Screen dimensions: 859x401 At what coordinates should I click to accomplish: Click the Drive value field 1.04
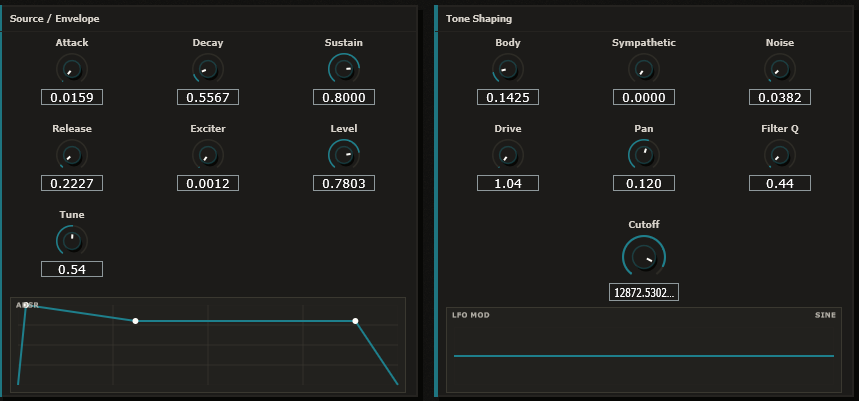click(507, 184)
